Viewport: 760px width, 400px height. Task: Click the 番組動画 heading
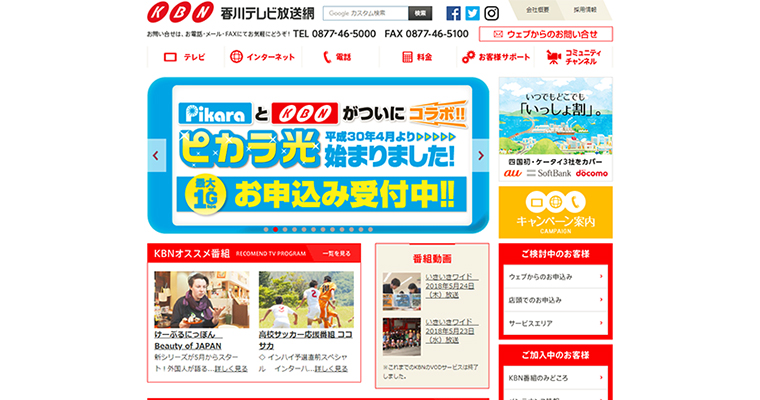[x=432, y=259]
